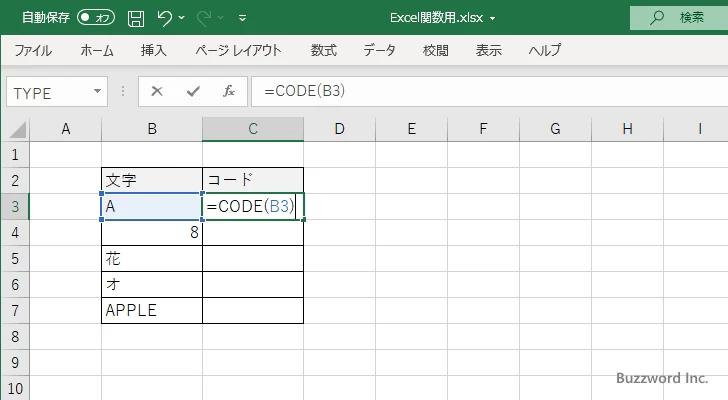This screenshot has width=728, height=400.
Task: Open Insert Function with fx icon
Action: (229, 91)
